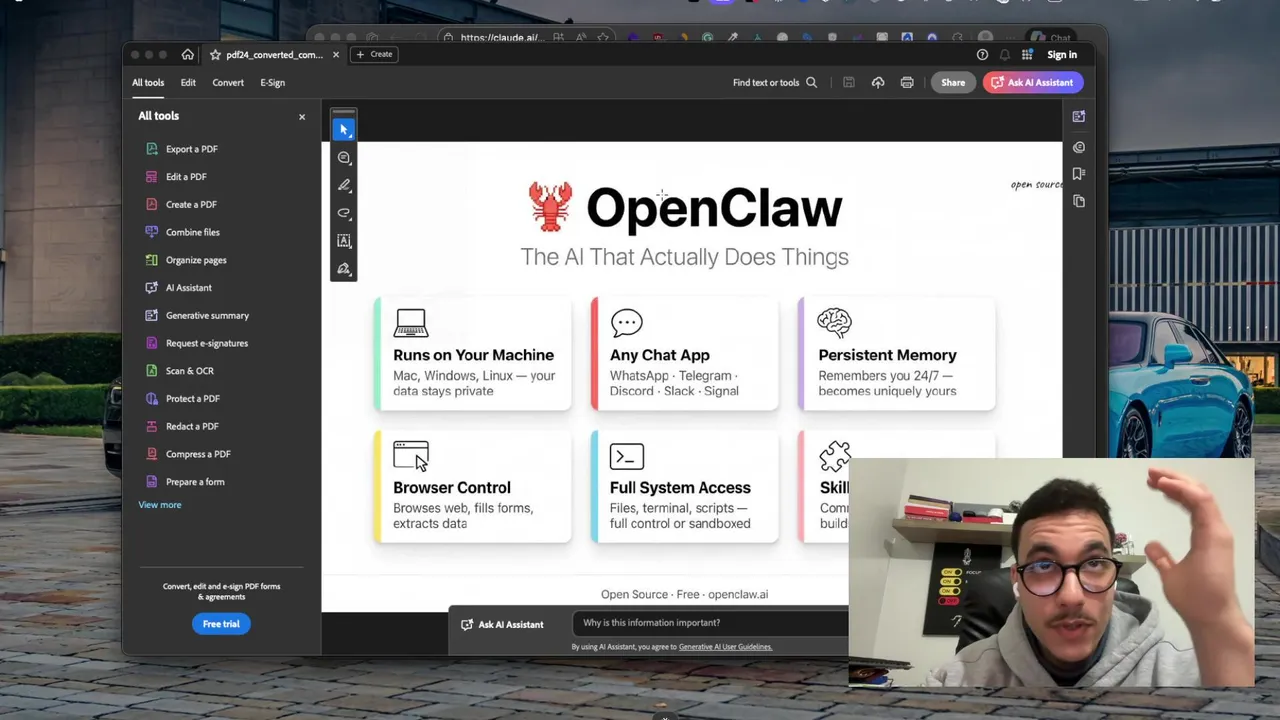
Task: Open the E-Sign menu
Action: tap(273, 83)
